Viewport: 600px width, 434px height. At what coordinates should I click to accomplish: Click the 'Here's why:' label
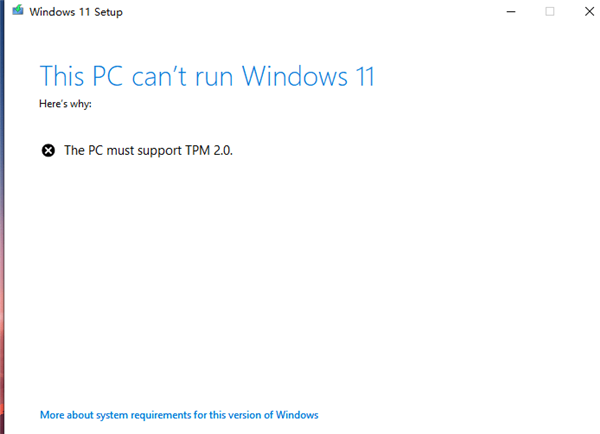click(x=65, y=103)
